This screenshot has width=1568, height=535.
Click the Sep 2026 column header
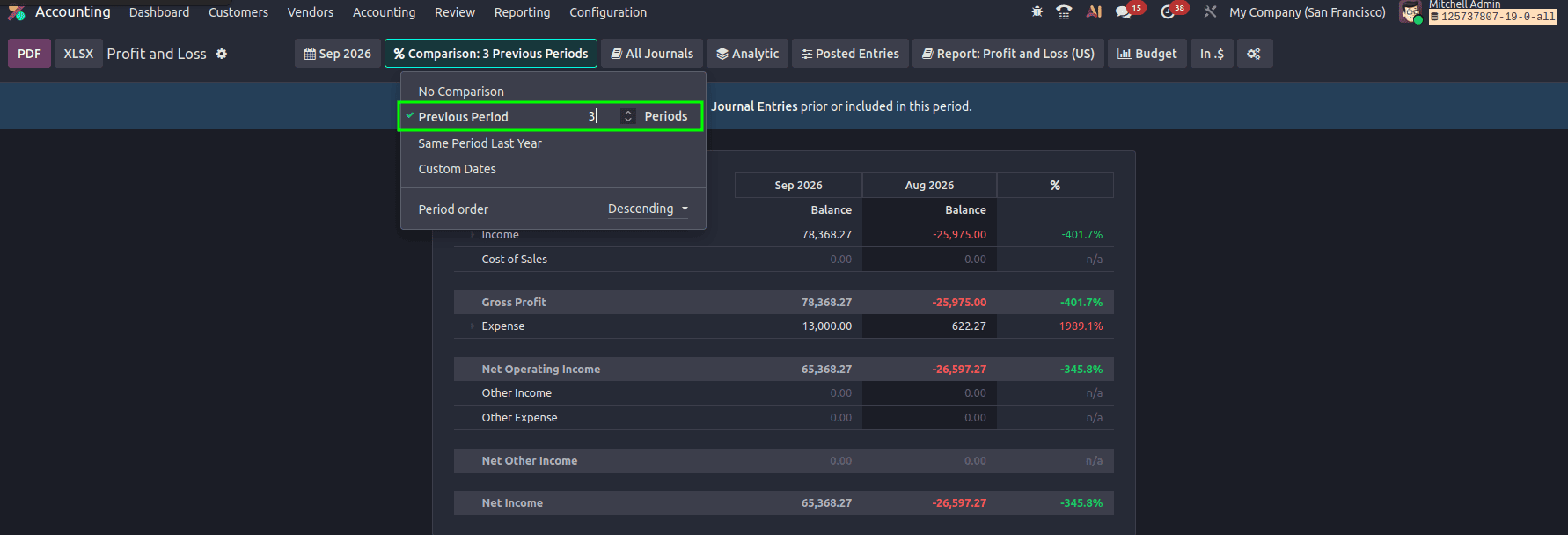pos(798,186)
